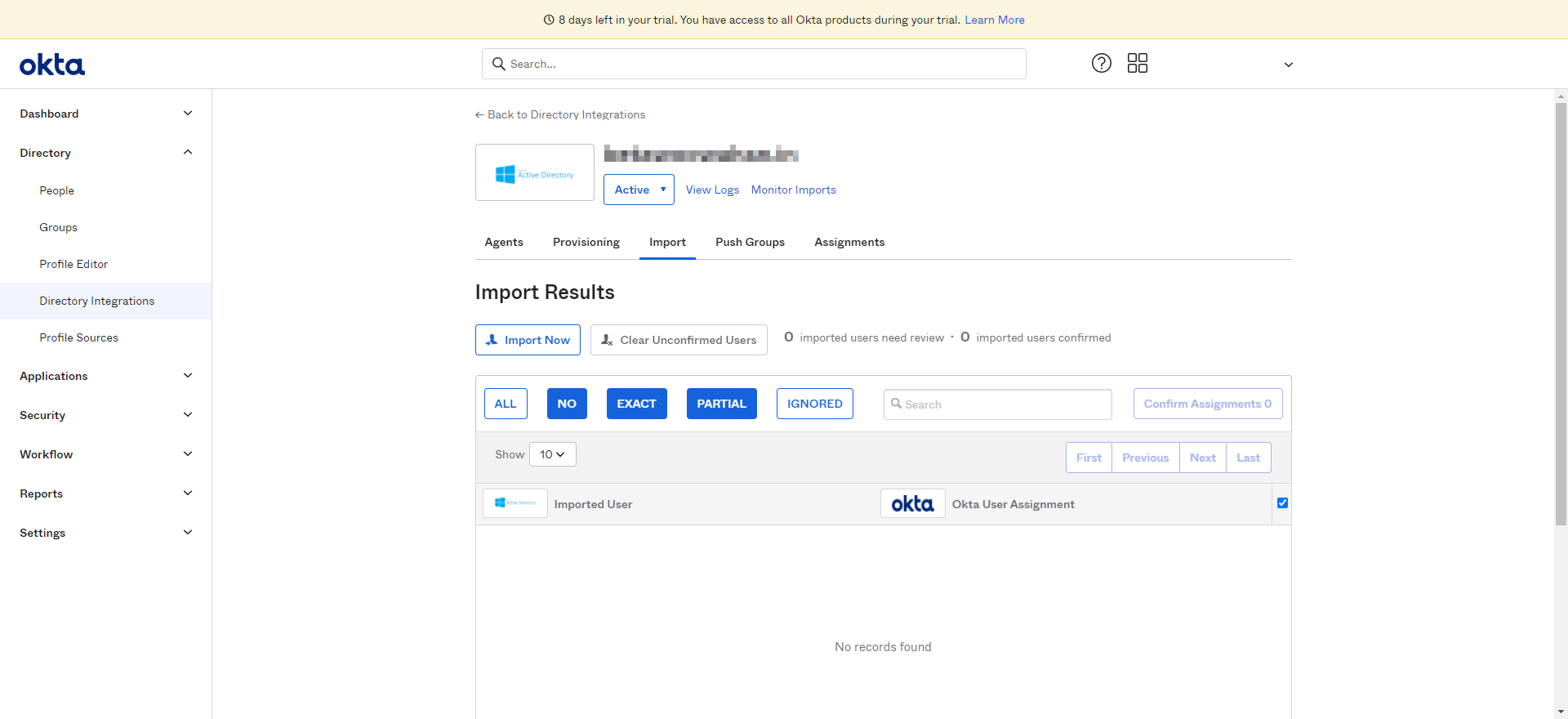Open the apps grid icon
The image size is (1568, 719).
point(1138,63)
